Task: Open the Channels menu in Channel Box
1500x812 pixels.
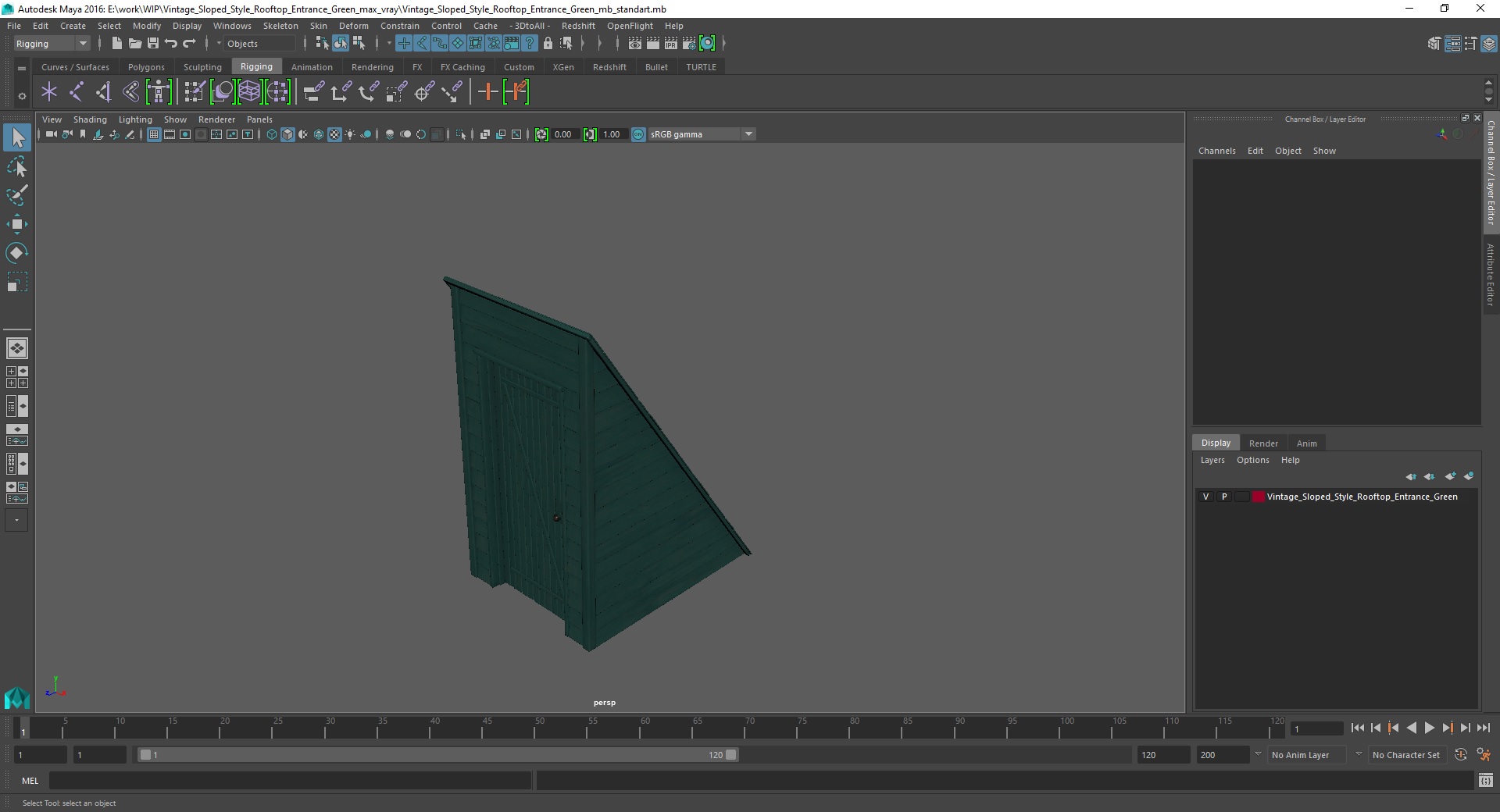Action: [x=1216, y=151]
